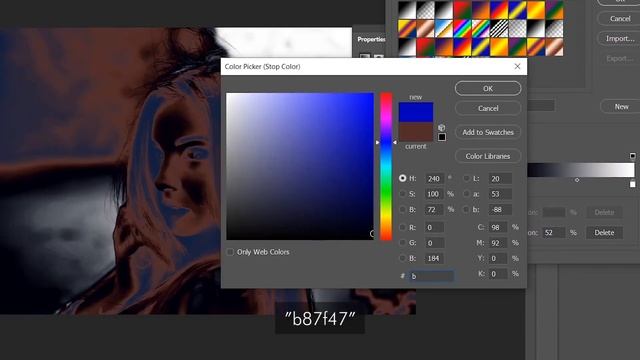This screenshot has width=640, height=360.
Task: Click Cancel in the Color Picker dialog
Action: (488, 108)
